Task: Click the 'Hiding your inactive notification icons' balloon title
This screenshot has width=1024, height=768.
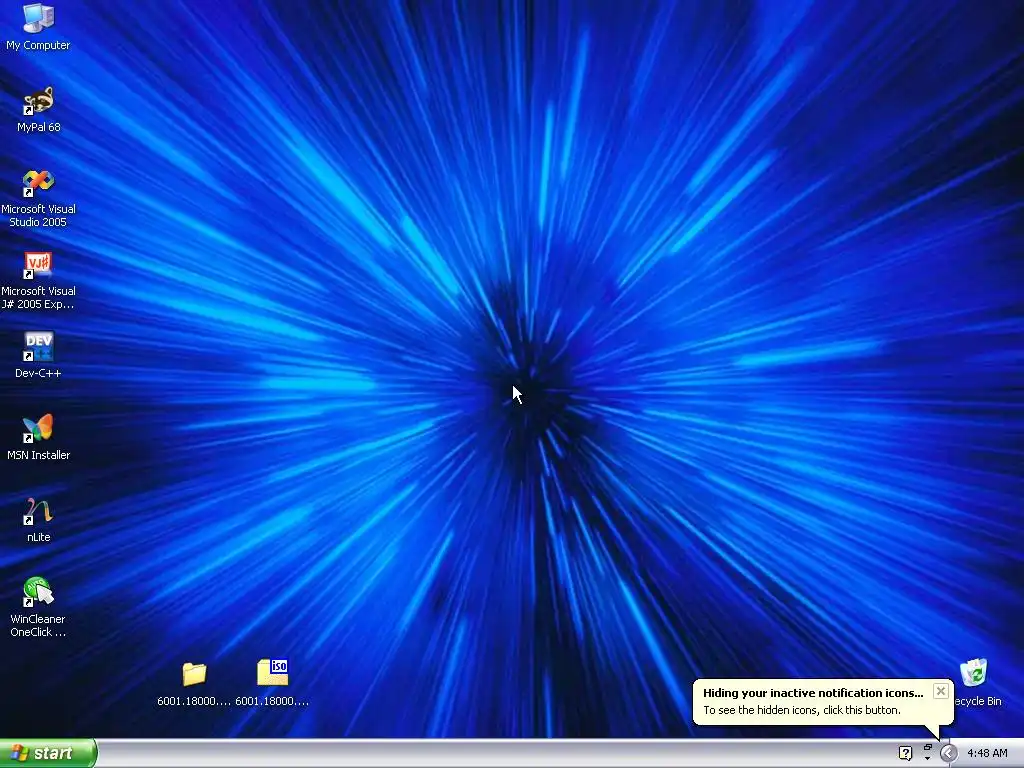Action: [x=813, y=693]
